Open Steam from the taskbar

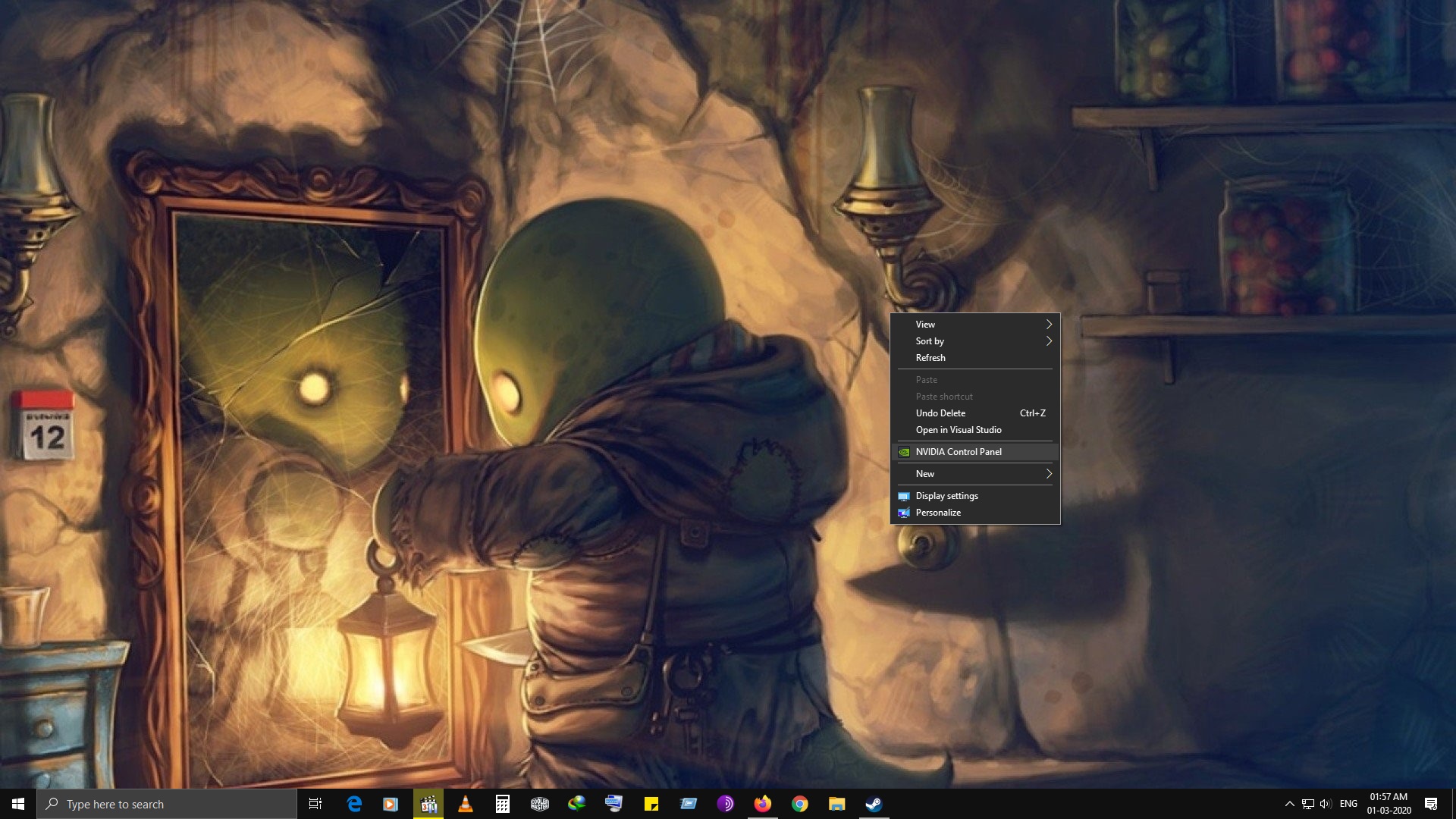pos(874,804)
